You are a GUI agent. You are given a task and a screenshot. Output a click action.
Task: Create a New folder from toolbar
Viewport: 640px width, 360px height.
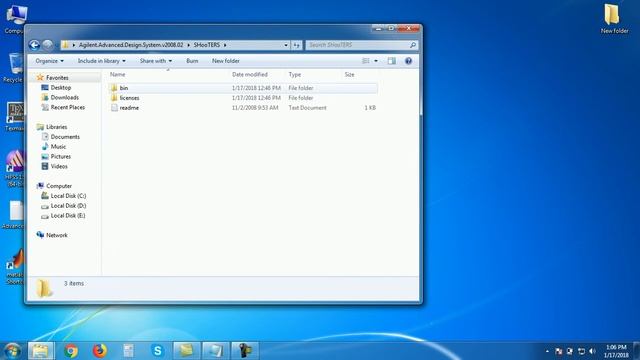pos(226,61)
